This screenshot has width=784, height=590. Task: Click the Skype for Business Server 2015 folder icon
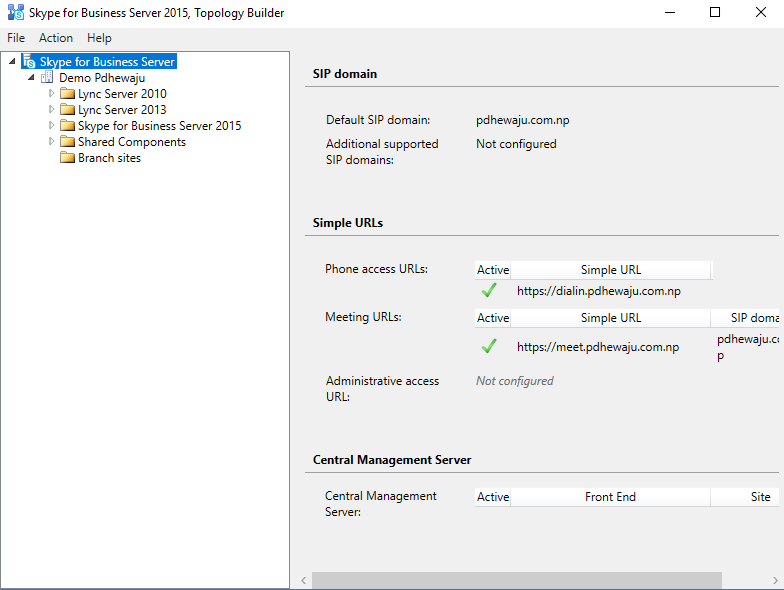pos(67,126)
